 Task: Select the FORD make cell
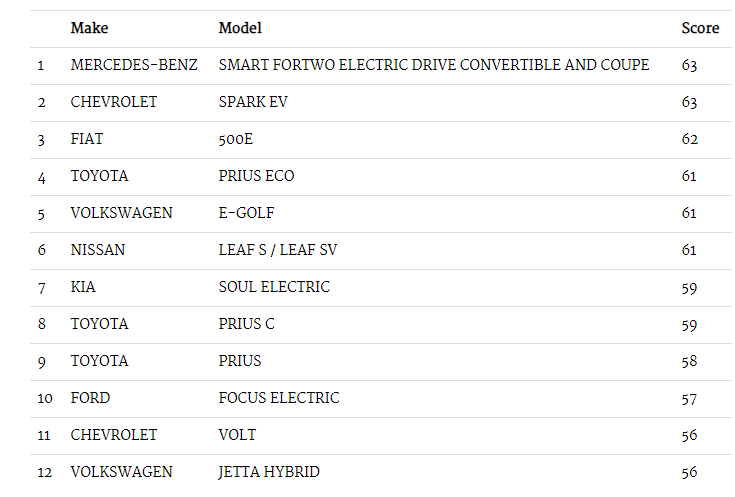point(90,398)
